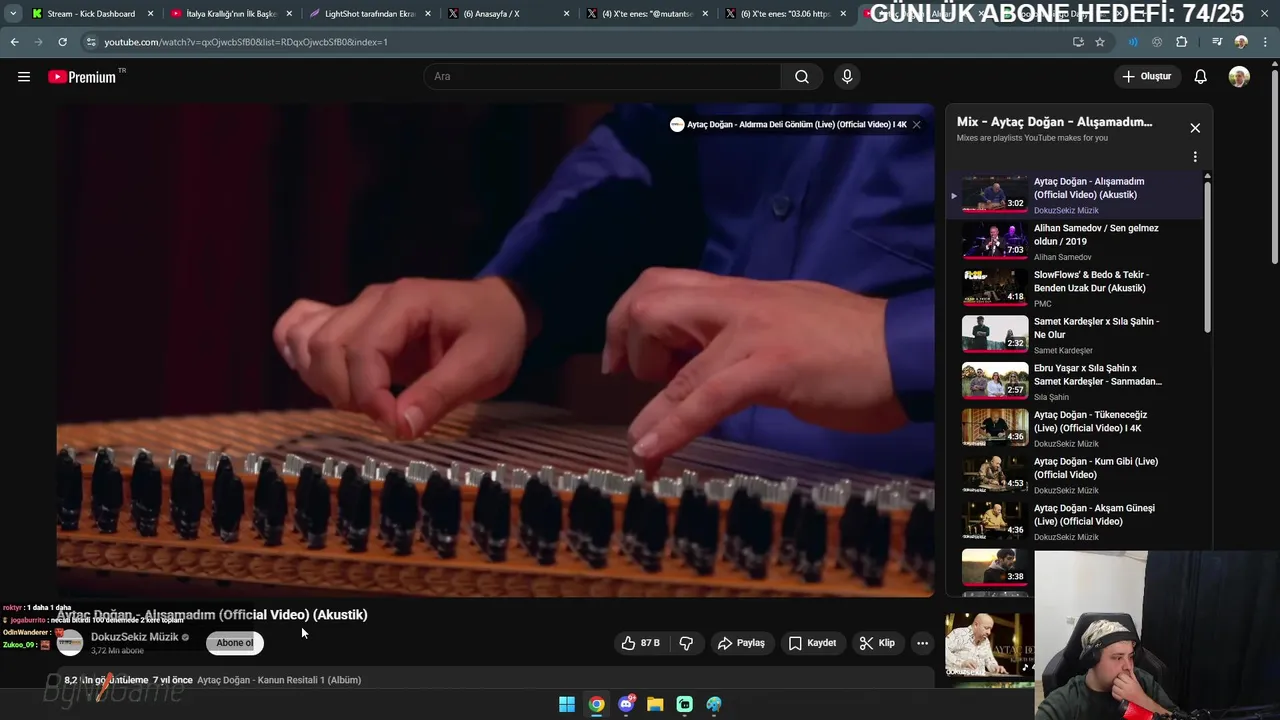Viewport: 1280px width, 720px height.
Task: Close the Stream - Kick Dashboard tab
Action: 151,14
